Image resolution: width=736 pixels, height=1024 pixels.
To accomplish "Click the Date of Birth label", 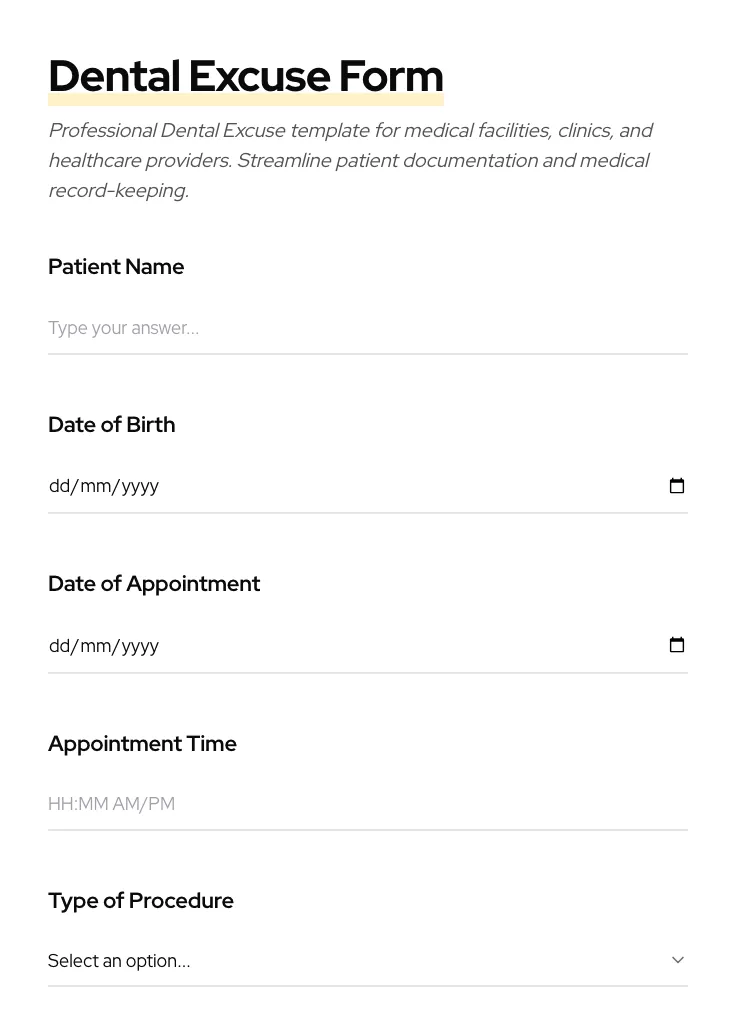I will pyautogui.click(x=111, y=425).
